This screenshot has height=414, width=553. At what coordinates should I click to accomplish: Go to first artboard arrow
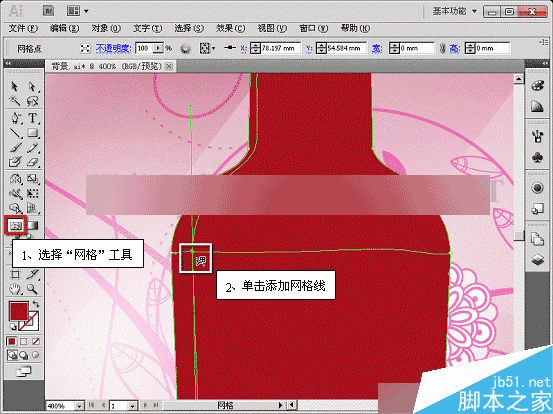pyautogui.click(x=91, y=406)
